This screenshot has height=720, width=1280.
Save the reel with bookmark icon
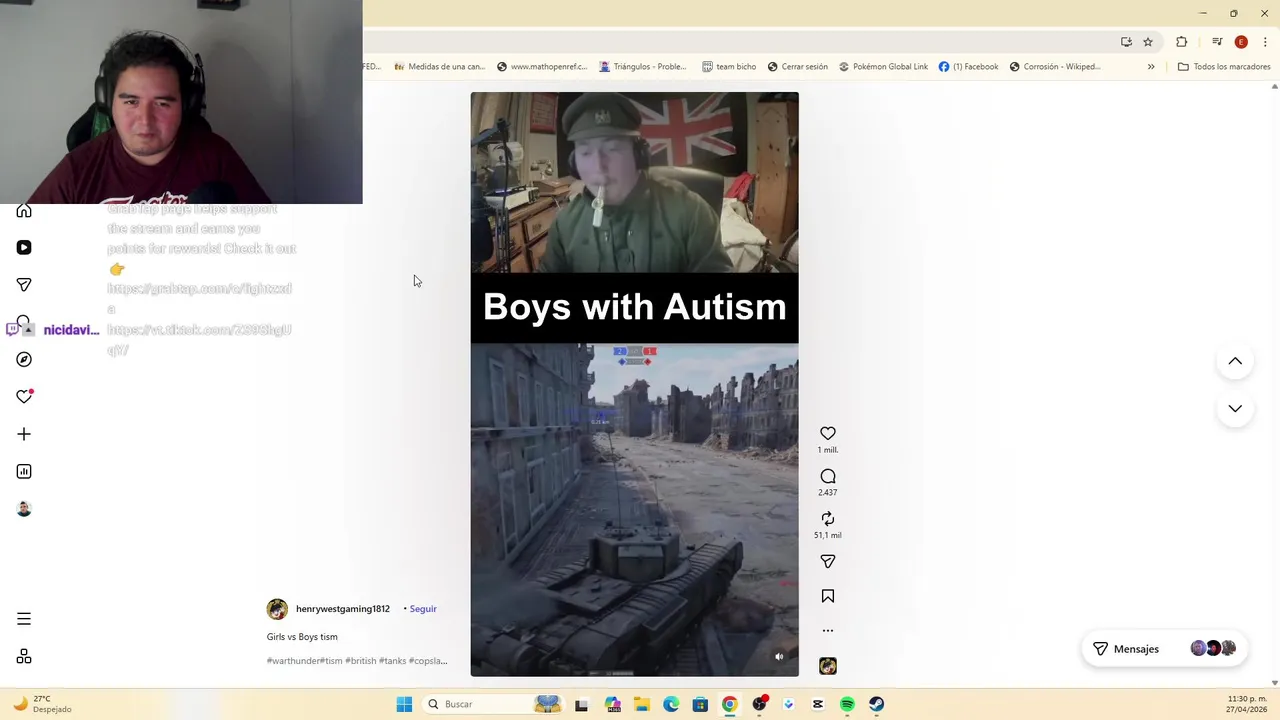click(x=828, y=596)
